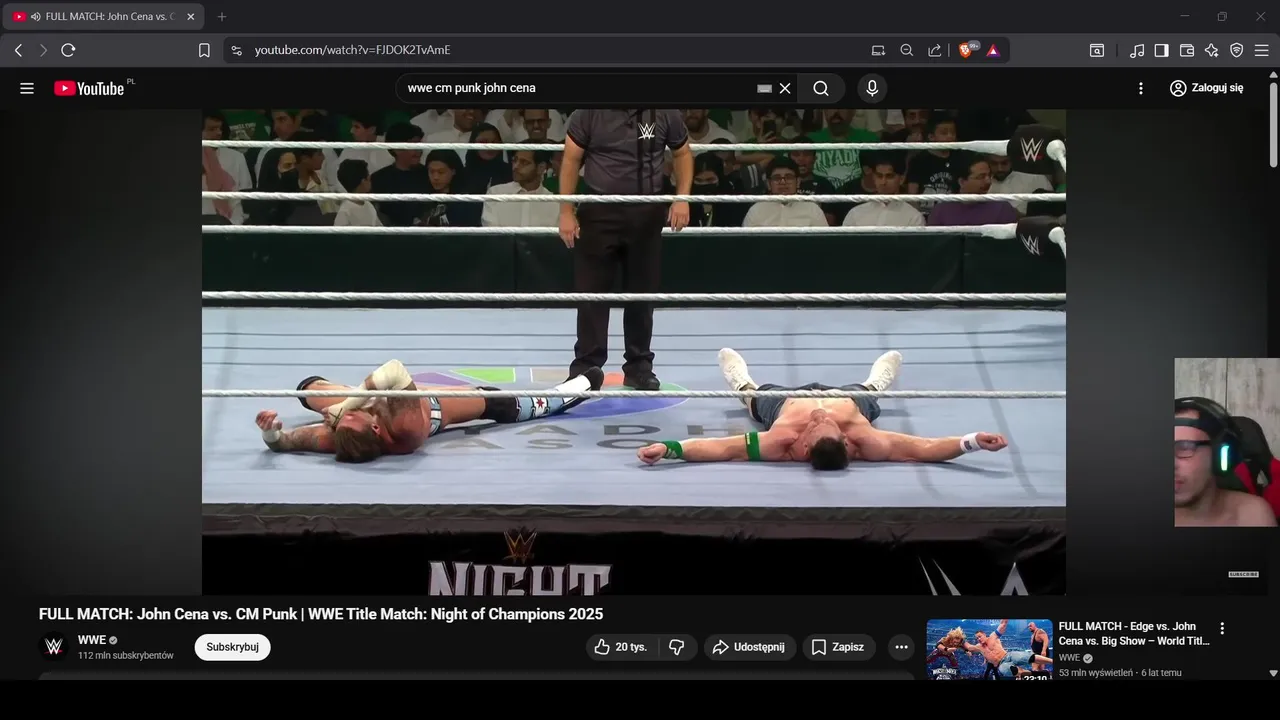This screenshot has height=720, width=1280.
Task: Open a new tab with plus button
Action: [x=222, y=17]
